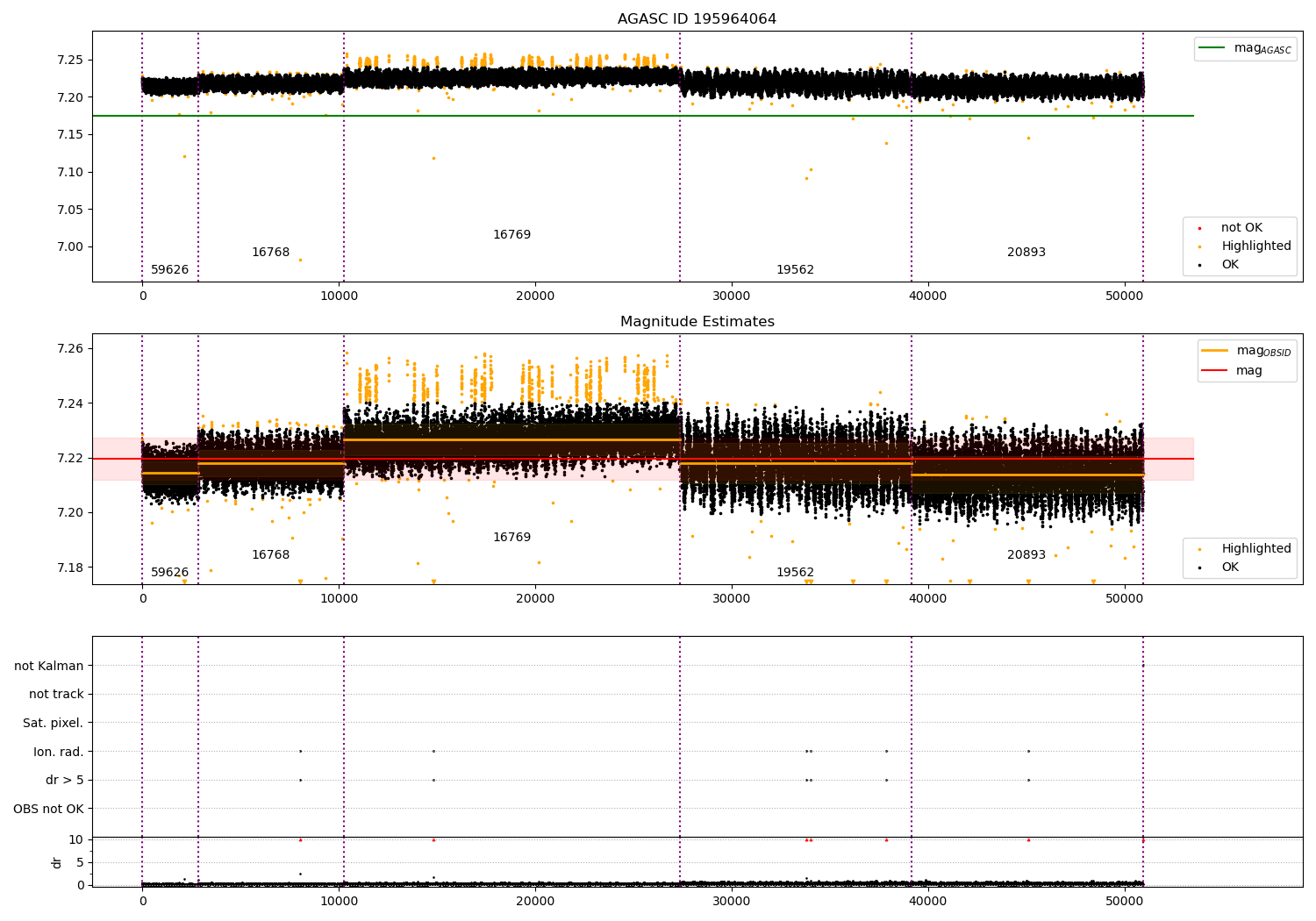Click the 30000 x-axis tick under the top plot
This screenshot has width=1316, height=921.
click(731, 296)
